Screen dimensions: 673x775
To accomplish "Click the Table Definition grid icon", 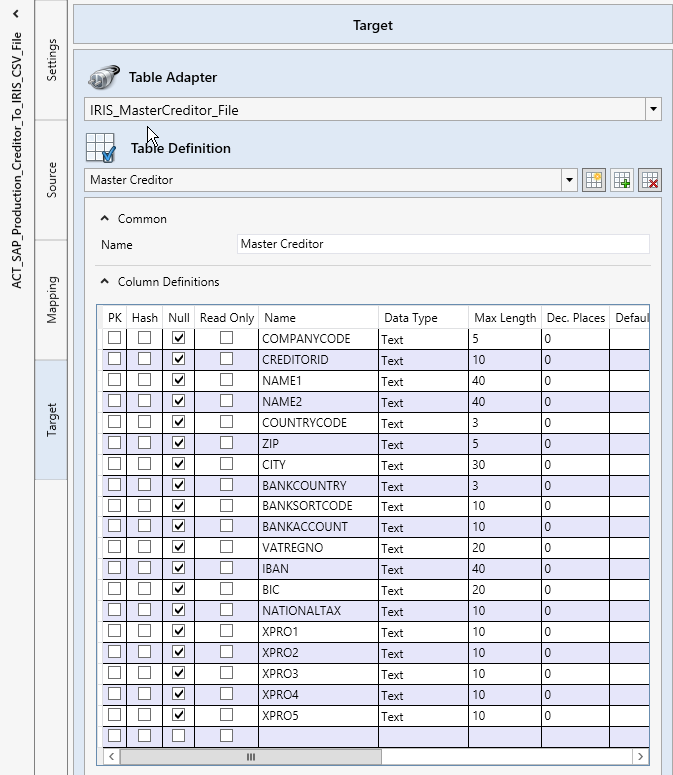I will pyautogui.click(x=101, y=148).
